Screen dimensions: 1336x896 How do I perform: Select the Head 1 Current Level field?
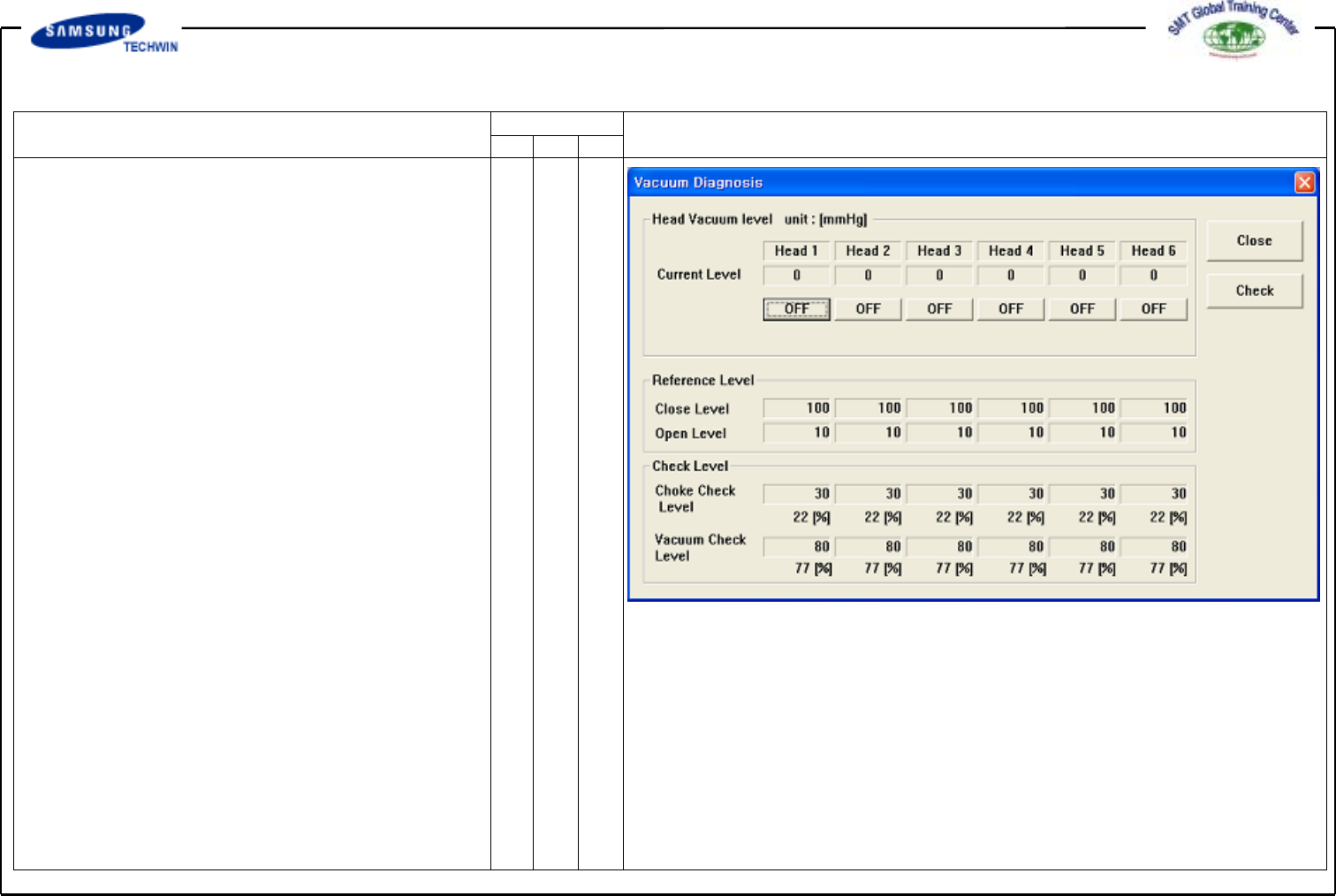coord(796,276)
